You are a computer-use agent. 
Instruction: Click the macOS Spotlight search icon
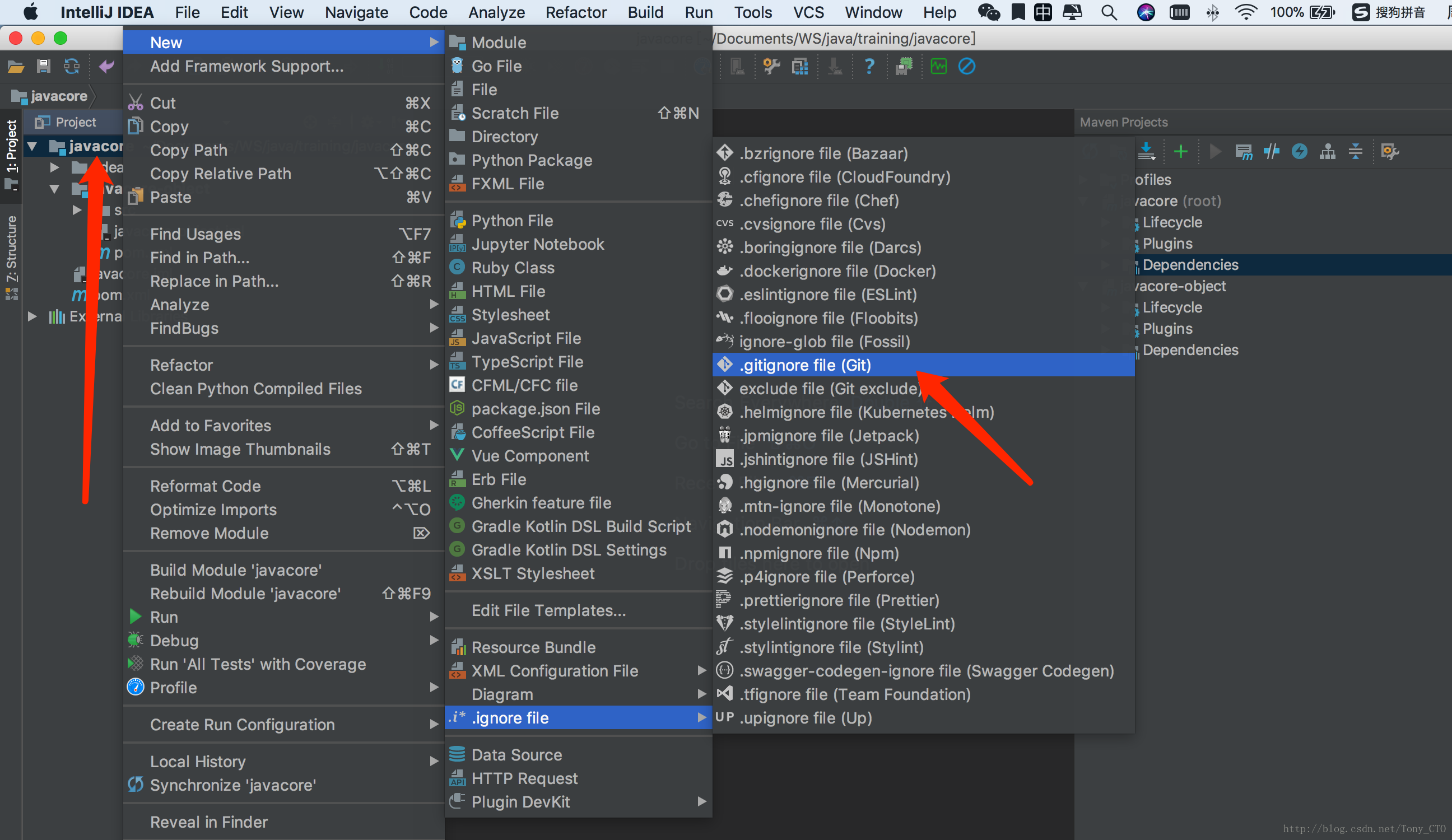(1109, 12)
